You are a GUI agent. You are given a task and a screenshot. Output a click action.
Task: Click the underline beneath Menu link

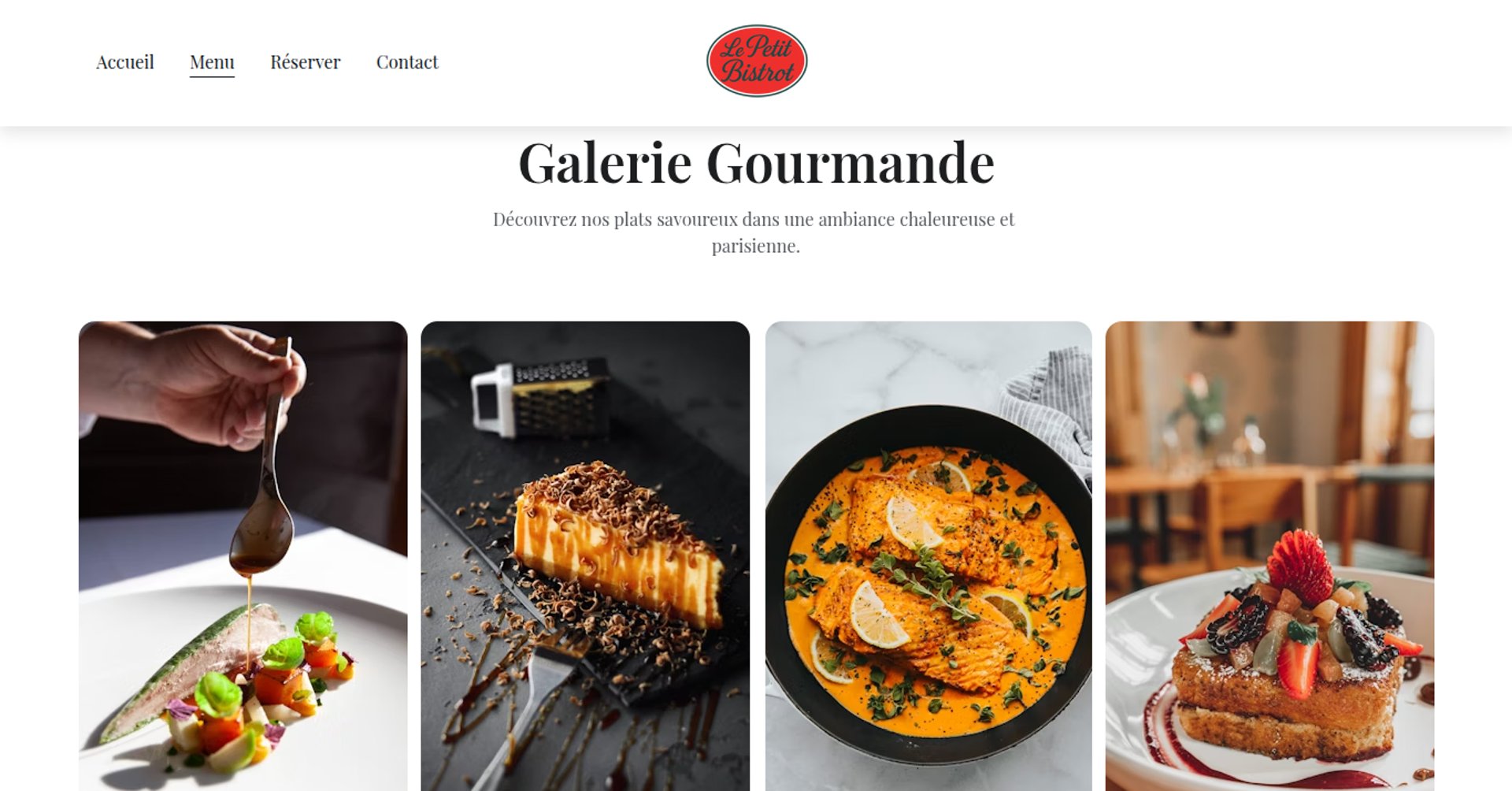(x=212, y=76)
